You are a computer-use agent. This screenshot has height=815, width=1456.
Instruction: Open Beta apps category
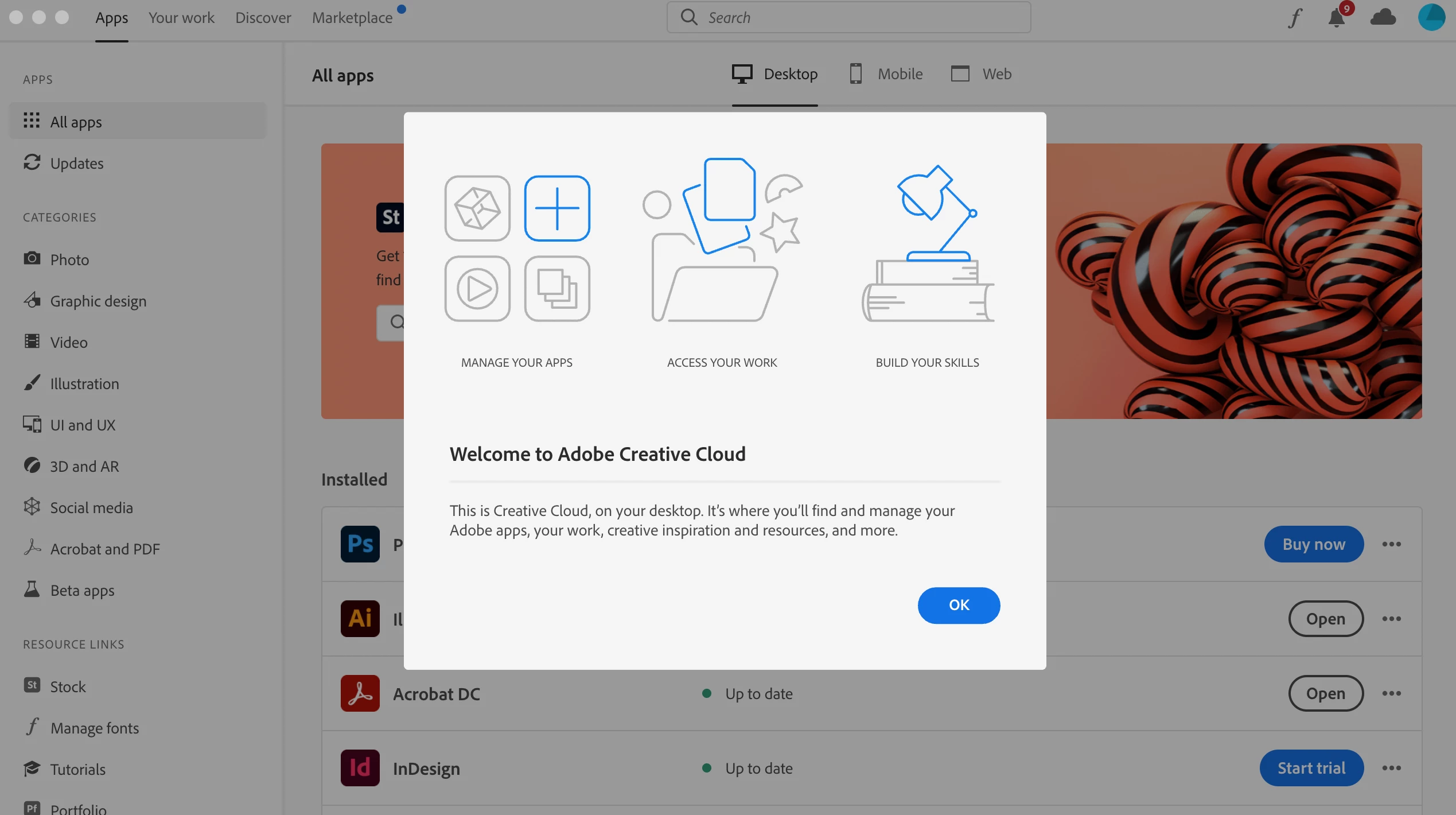[82, 590]
